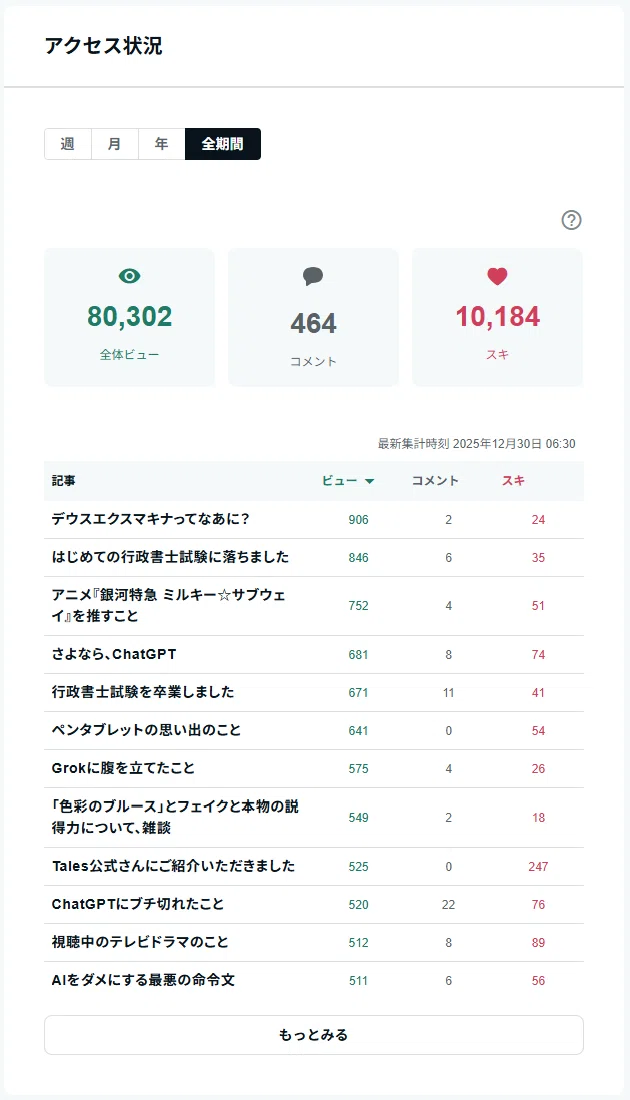Select the 全期間 period tab
Screen dimensions: 630x1100
click(x=222, y=144)
